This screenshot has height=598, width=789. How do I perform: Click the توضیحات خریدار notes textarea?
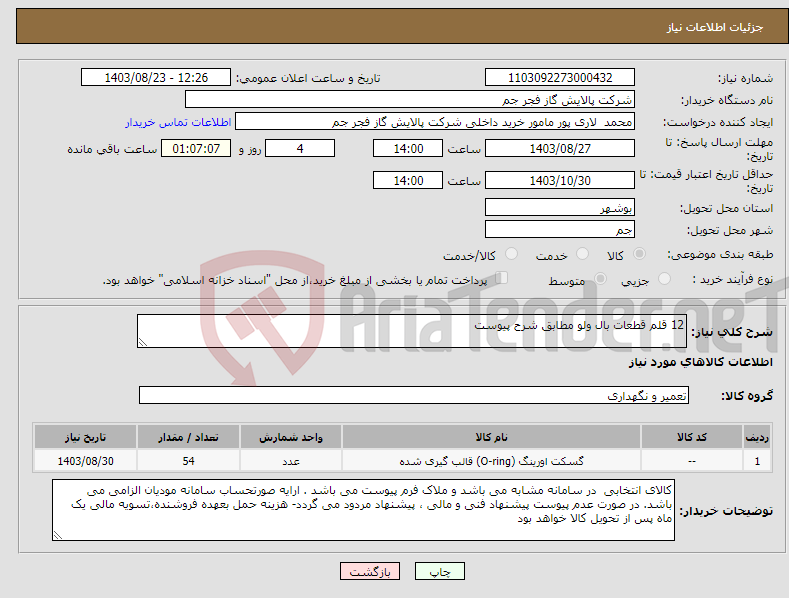point(363,510)
